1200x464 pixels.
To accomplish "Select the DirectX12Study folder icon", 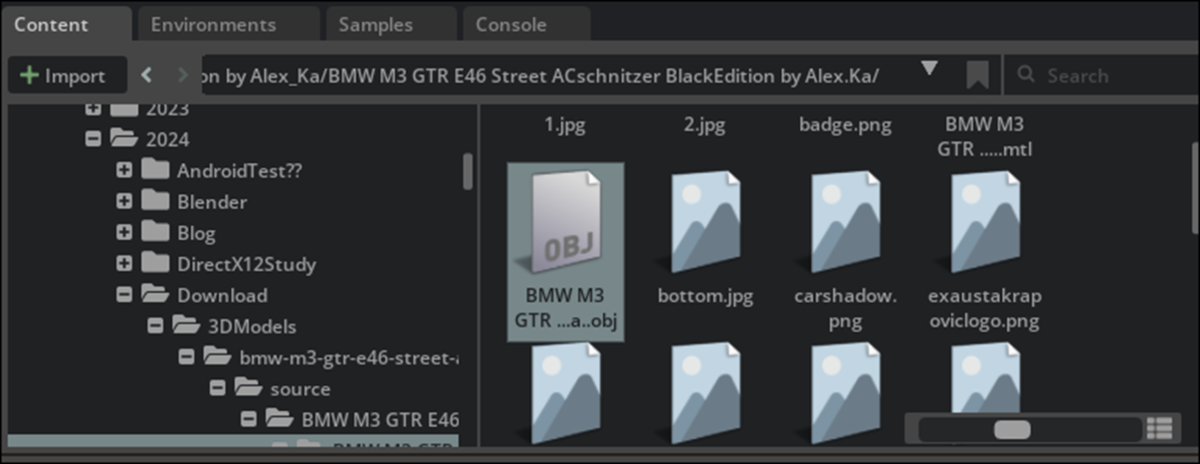I will [x=154, y=264].
